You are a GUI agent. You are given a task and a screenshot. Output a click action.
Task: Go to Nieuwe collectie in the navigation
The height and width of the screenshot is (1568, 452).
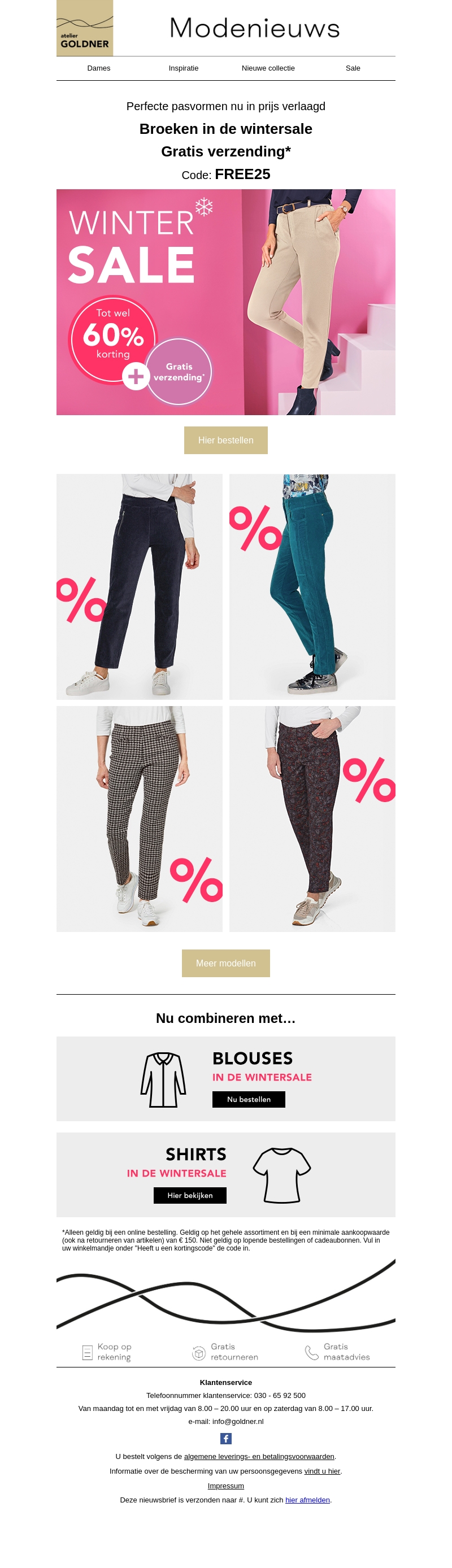point(268,68)
